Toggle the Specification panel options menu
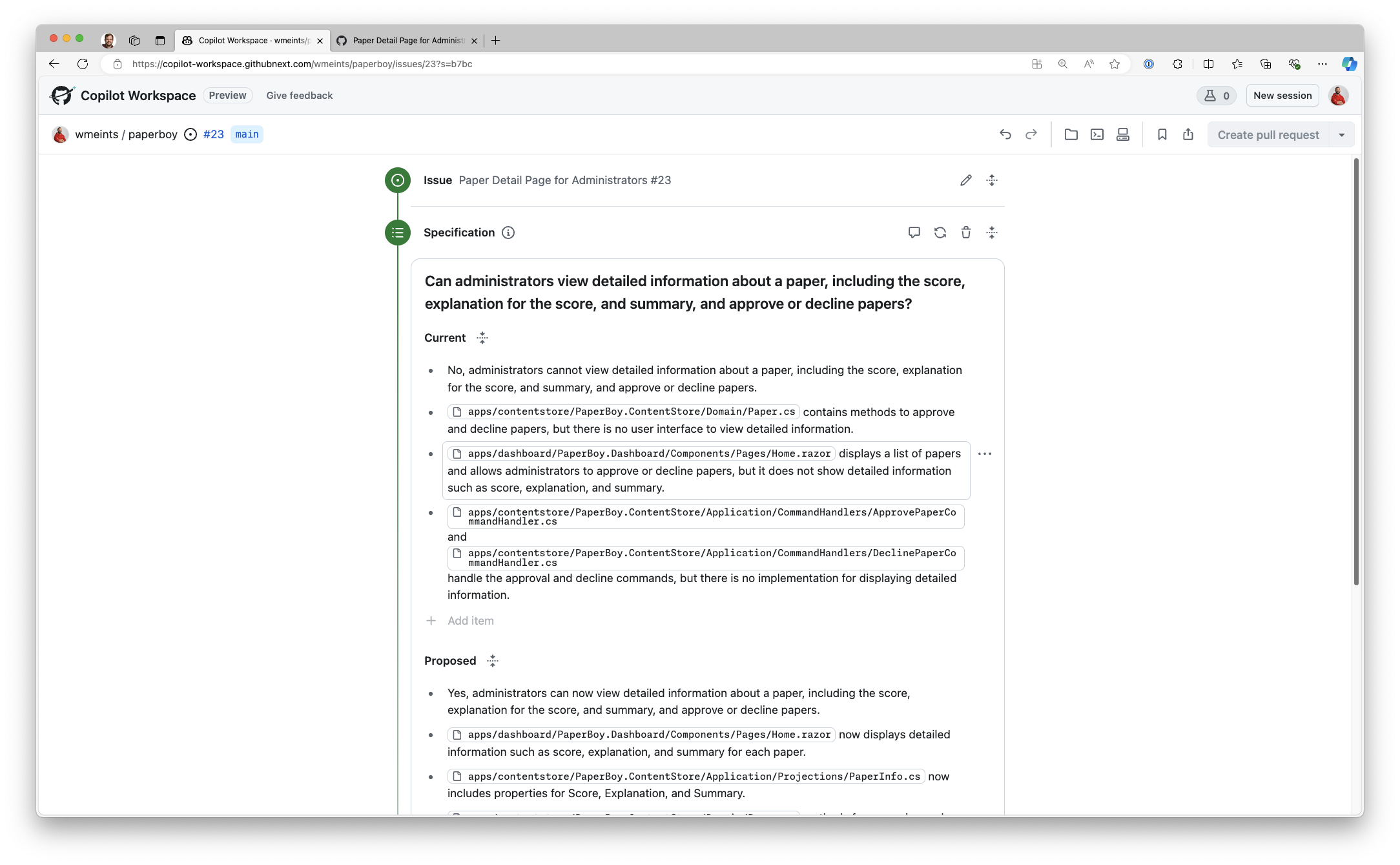Screen dimensions: 1400x865 click(x=992, y=232)
